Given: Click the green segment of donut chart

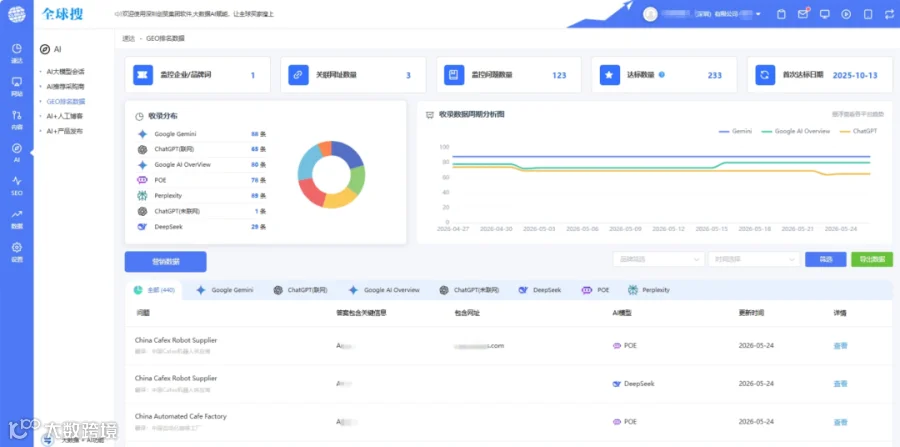Looking at the screenshot, I should click(358, 180).
